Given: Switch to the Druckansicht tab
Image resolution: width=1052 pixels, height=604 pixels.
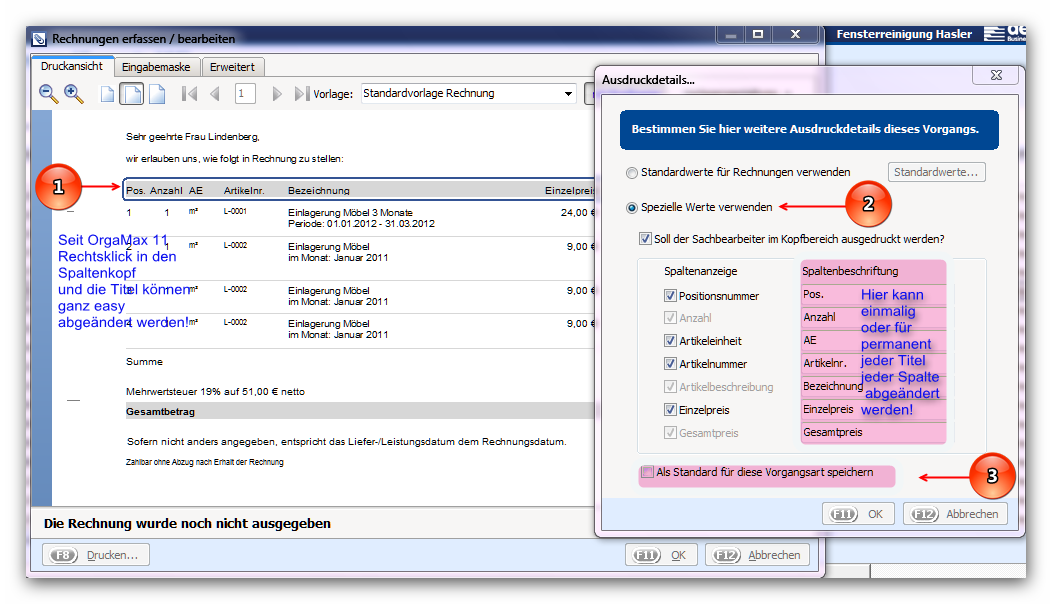Looking at the screenshot, I should pos(72,66).
